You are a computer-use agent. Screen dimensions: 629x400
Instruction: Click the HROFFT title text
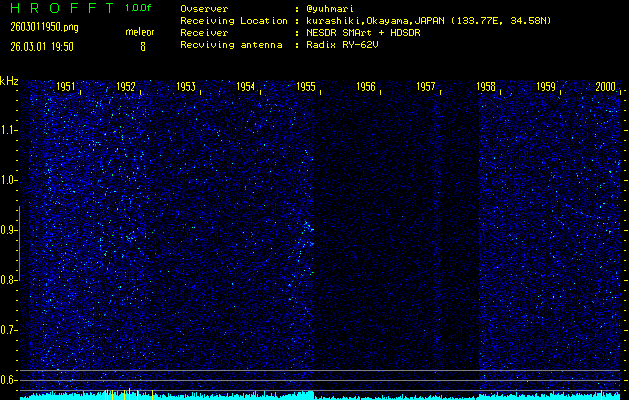coord(62,8)
